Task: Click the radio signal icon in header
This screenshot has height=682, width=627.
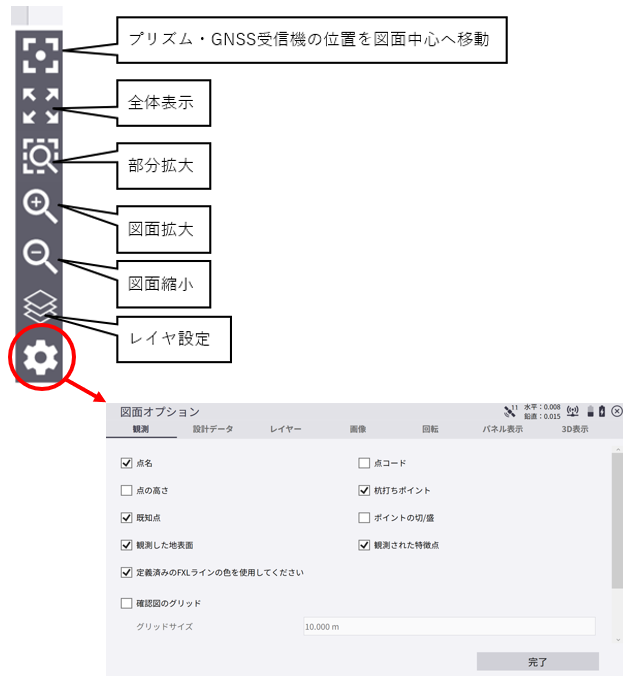Action: pyautogui.click(x=573, y=411)
